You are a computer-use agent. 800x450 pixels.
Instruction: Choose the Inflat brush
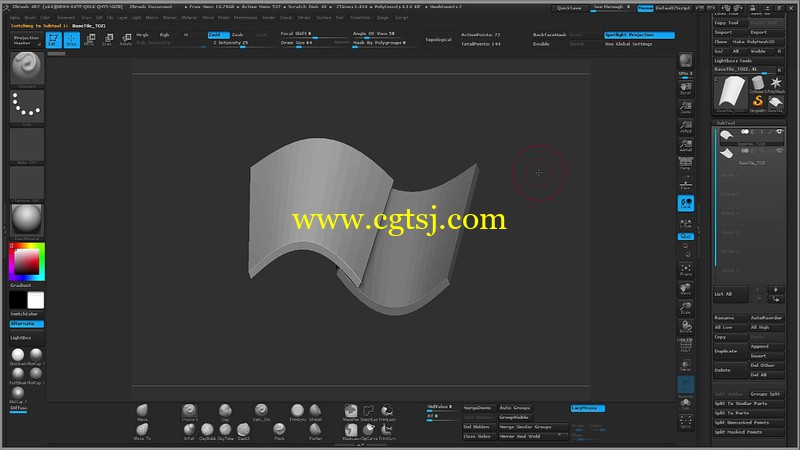coord(189,431)
